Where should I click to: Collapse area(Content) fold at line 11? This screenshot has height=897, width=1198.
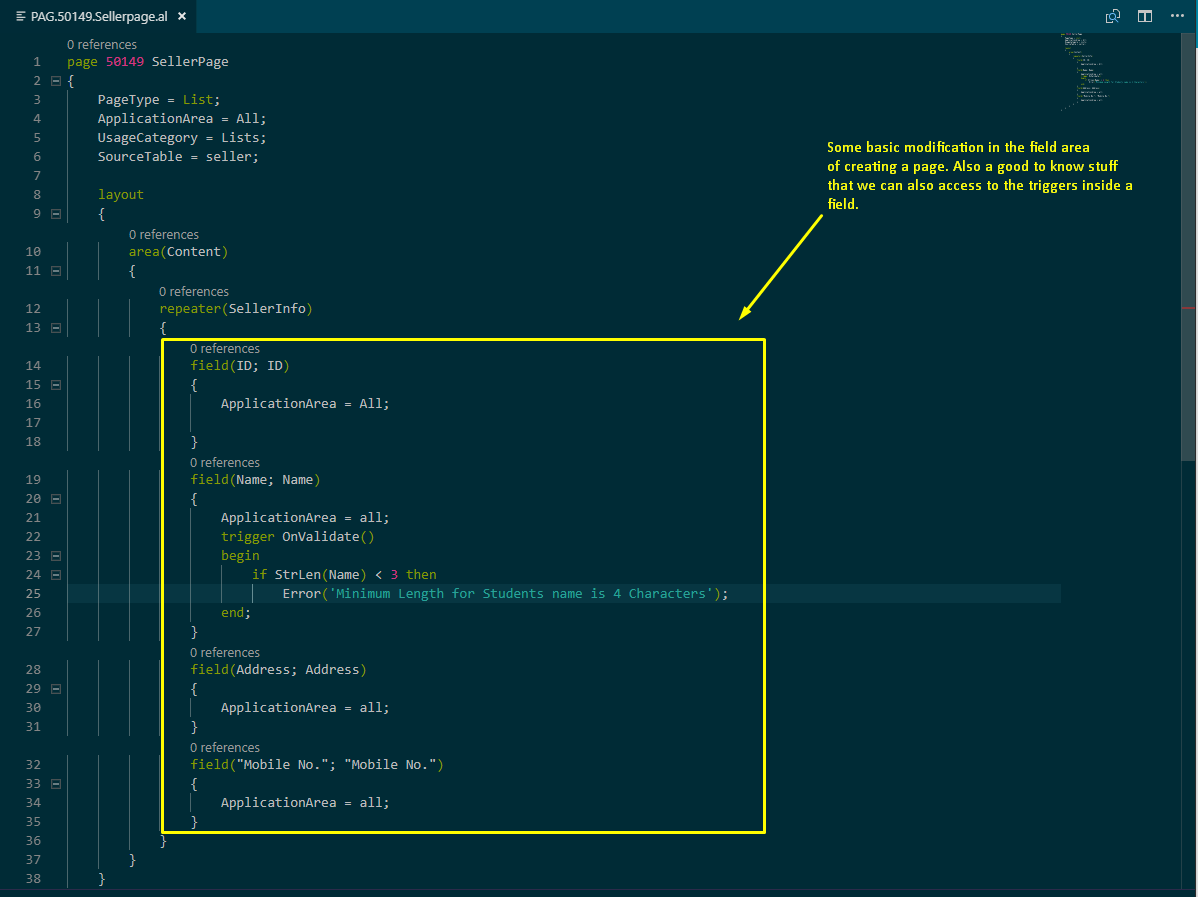coord(56,270)
